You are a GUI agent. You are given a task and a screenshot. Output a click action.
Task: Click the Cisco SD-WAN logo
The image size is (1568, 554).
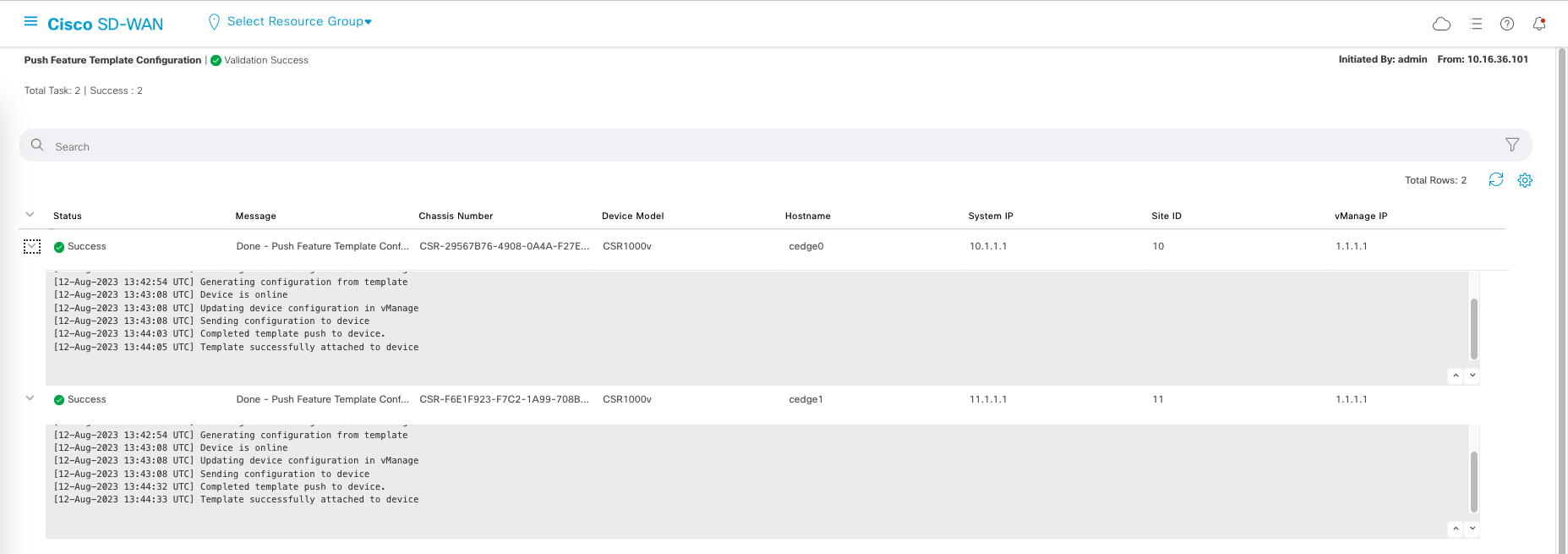pyautogui.click(x=105, y=25)
